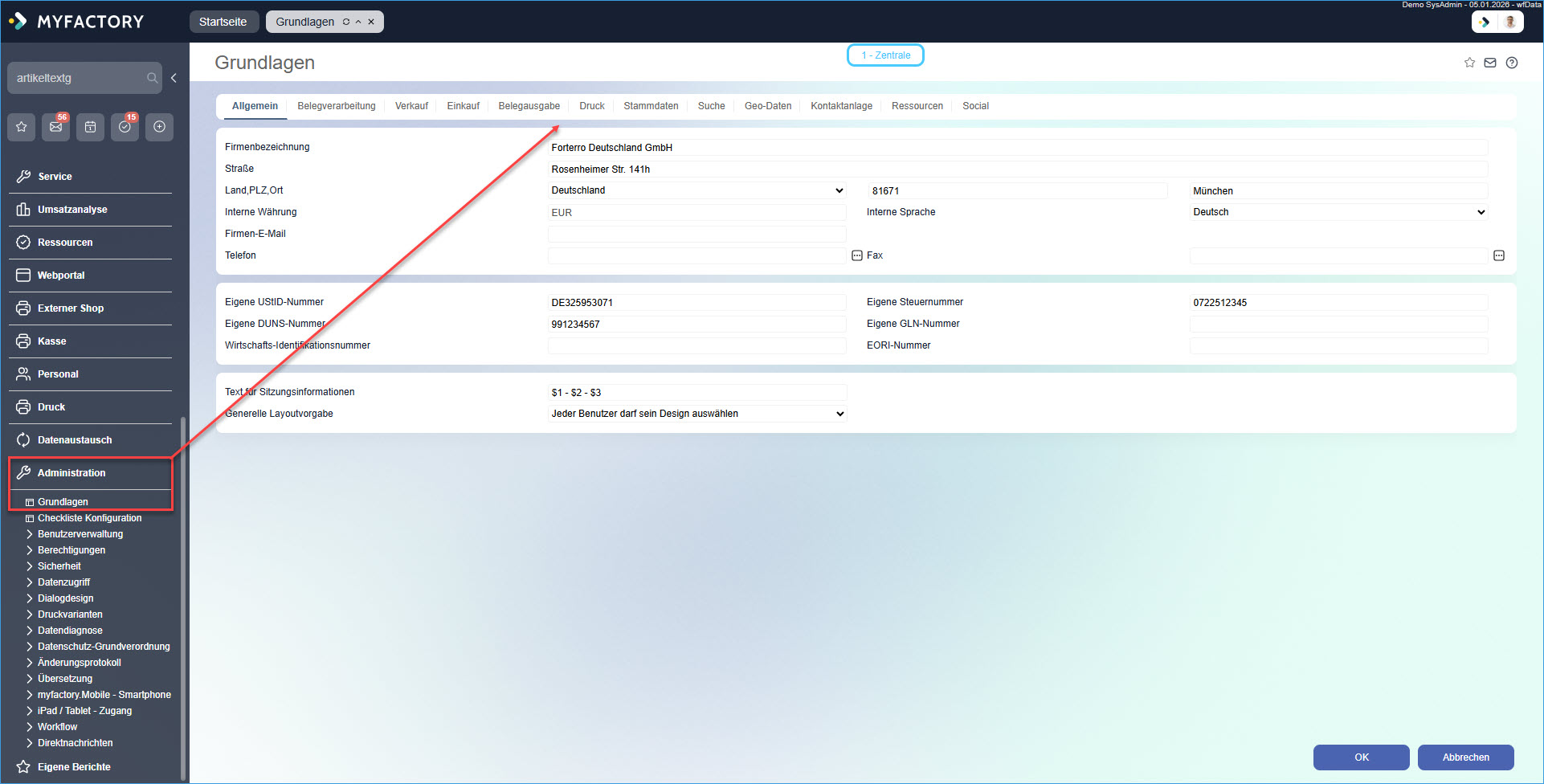Screen dimensions: 1544x784
Task: Click the sidebar search field
Action: (x=84, y=78)
